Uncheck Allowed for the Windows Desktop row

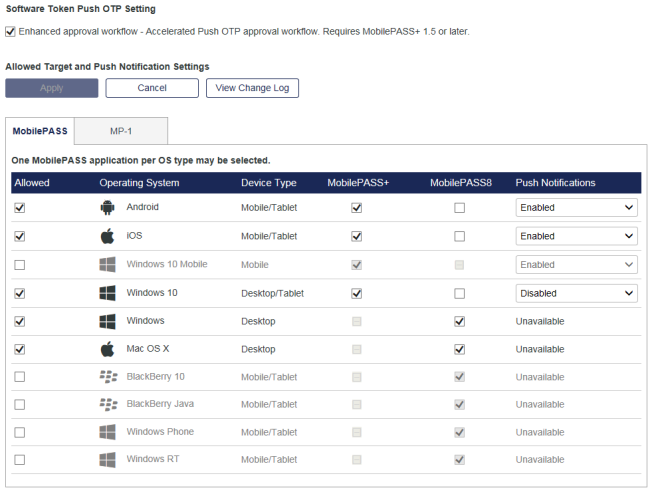[20, 321]
